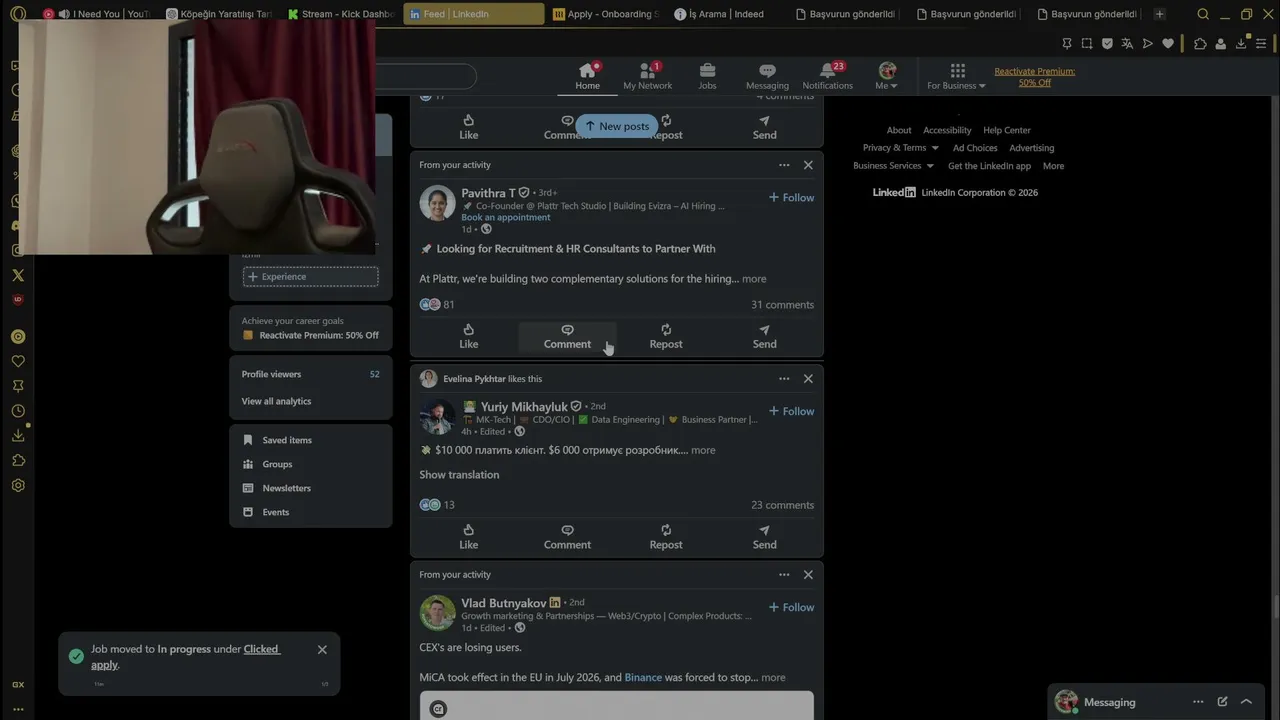Image resolution: width=1280 pixels, height=720 pixels.
Task: View 31 comments on Pavithra's post
Action: (x=782, y=305)
